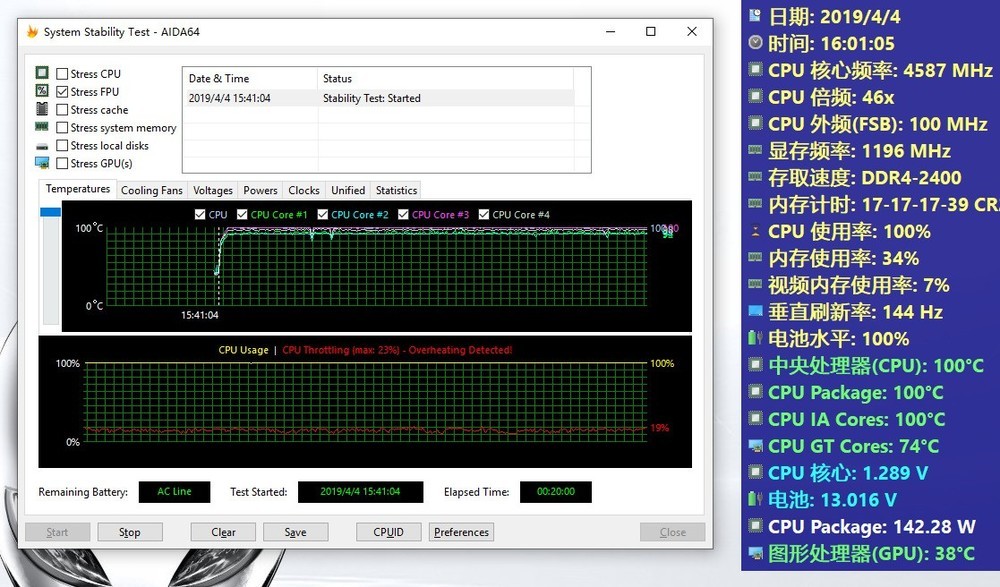Image resolution: width=1000 pixels, height=587 pixels.
Task: Click the monitor icon beside 垂直刷新率
Action: coord(755,311)
